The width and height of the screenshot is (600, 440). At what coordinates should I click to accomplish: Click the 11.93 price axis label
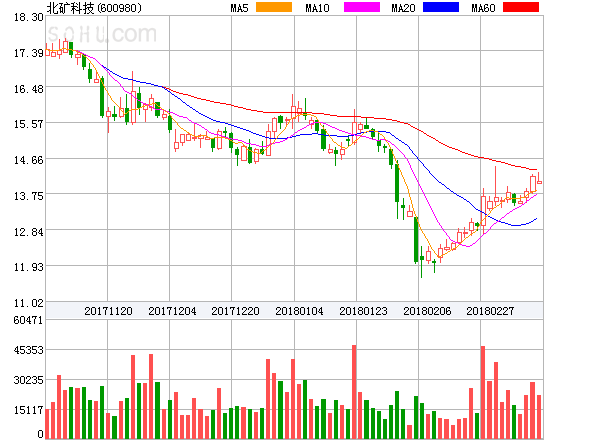29,267
